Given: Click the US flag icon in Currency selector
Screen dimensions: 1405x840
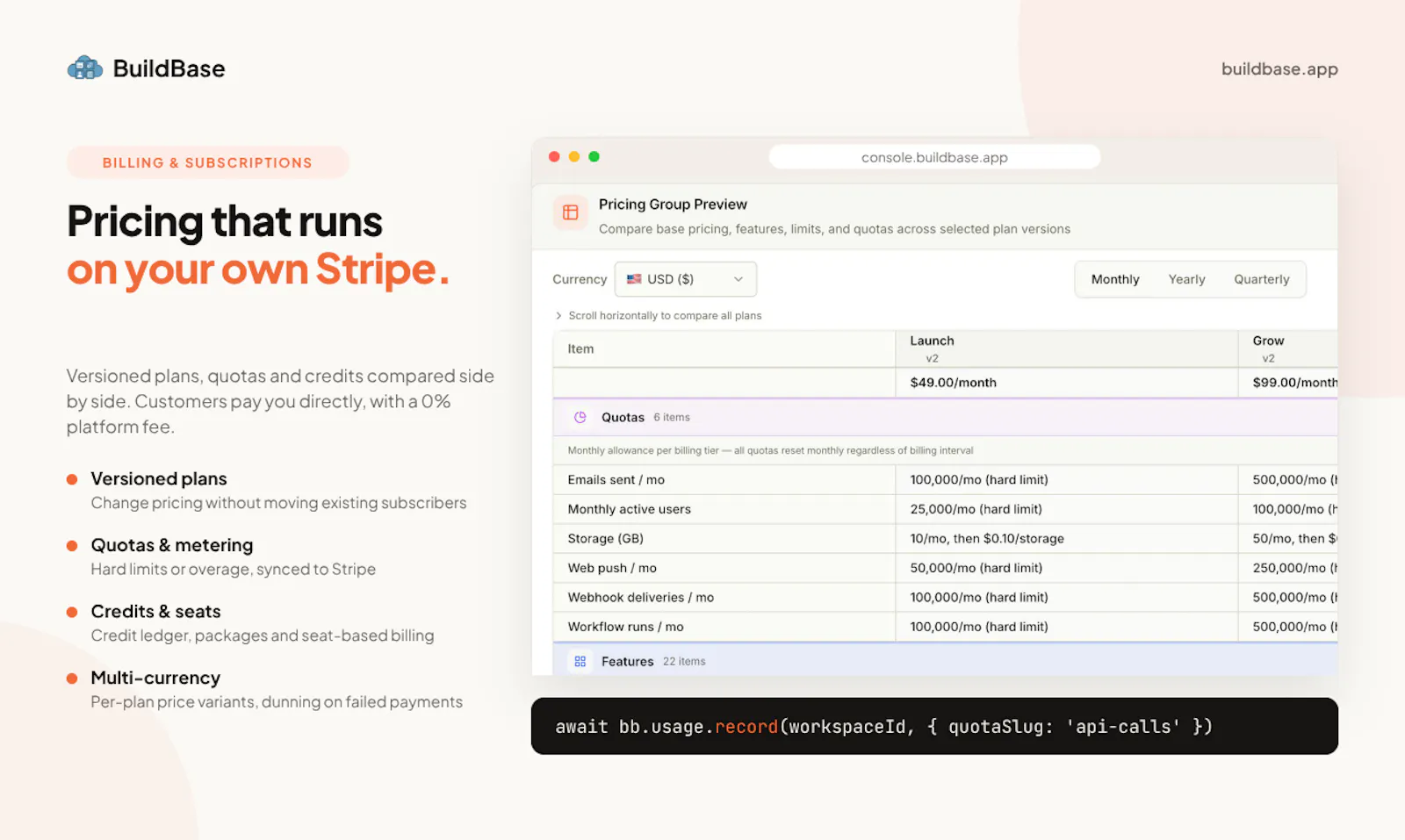Looking at the screenshot, I should [x=633, y=279].
